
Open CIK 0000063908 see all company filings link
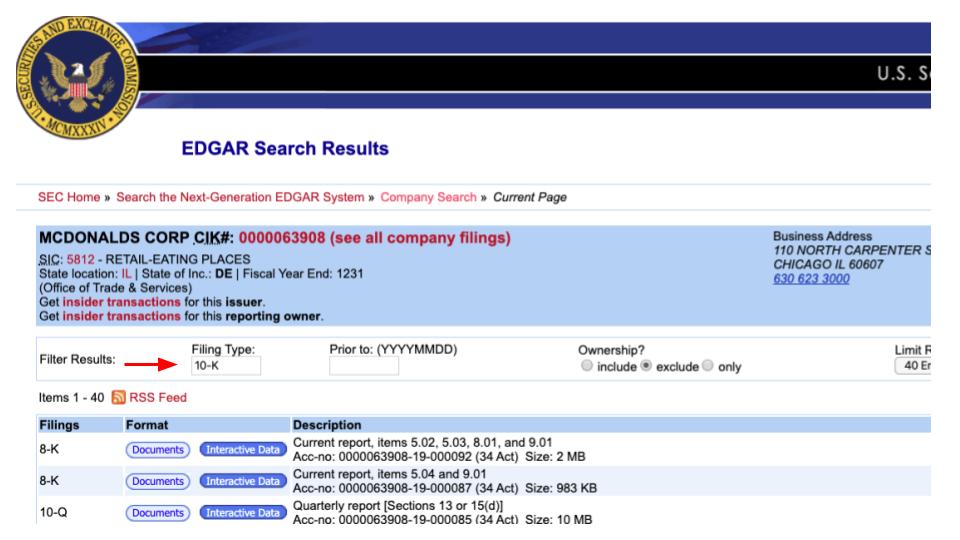tap(374, 238)
